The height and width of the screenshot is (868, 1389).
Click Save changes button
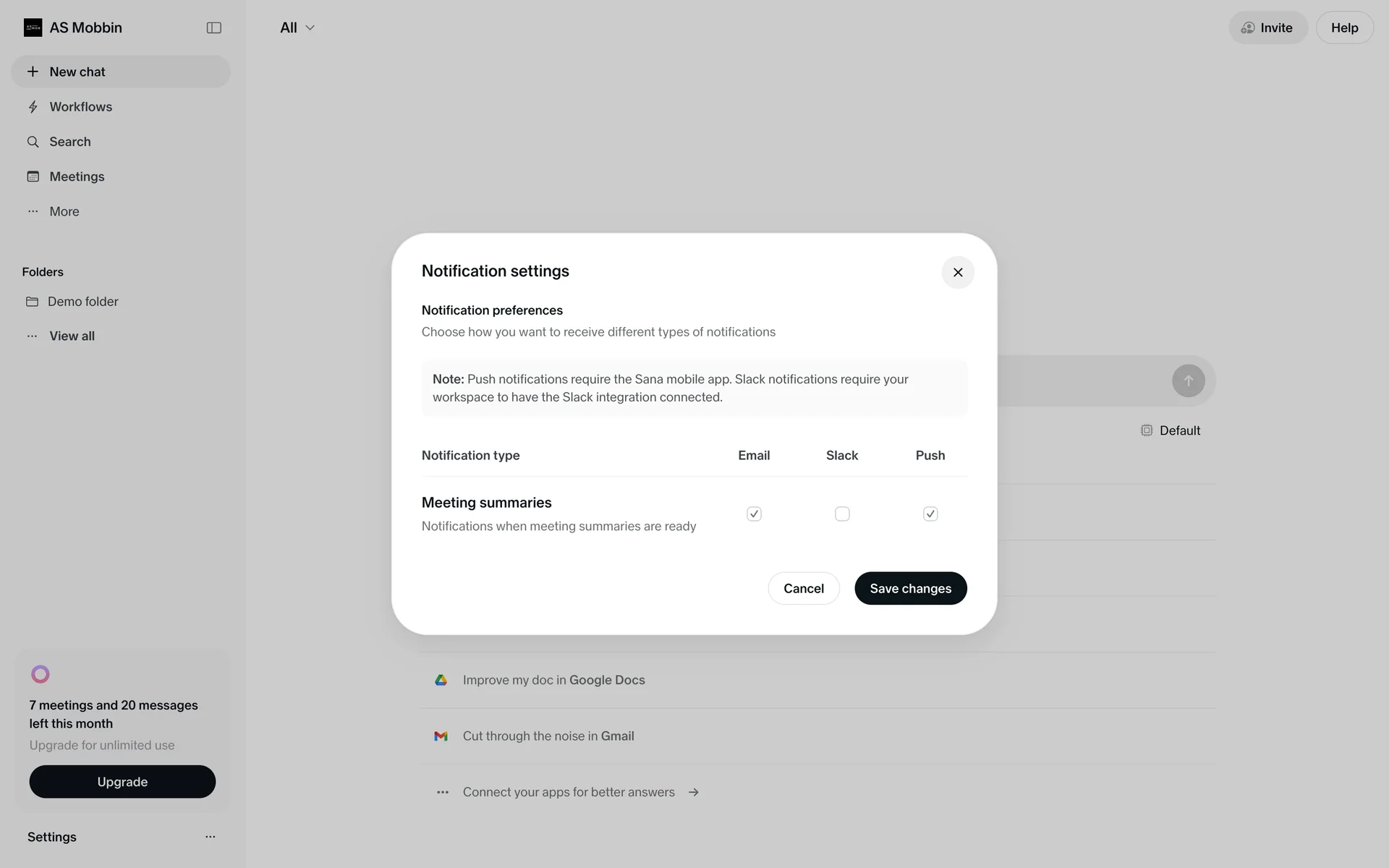[x=910, y=589]
